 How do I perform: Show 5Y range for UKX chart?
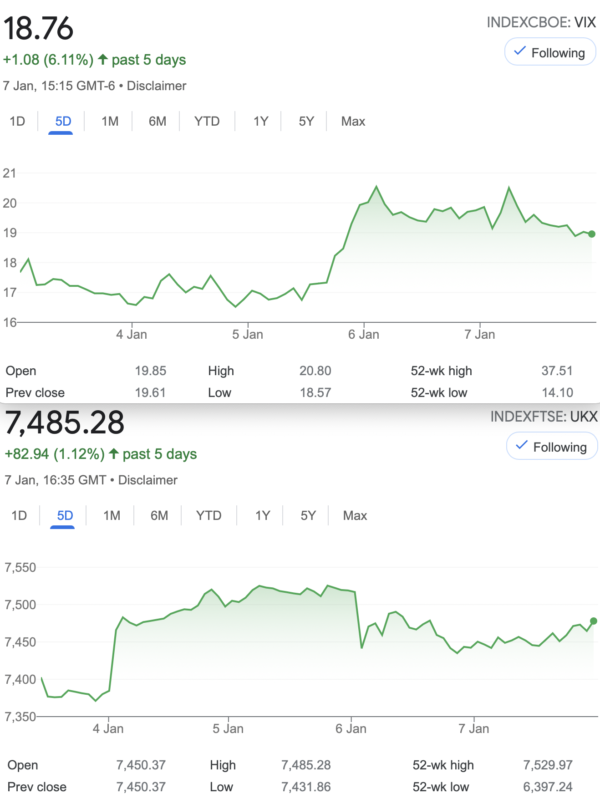coord(308,515)
